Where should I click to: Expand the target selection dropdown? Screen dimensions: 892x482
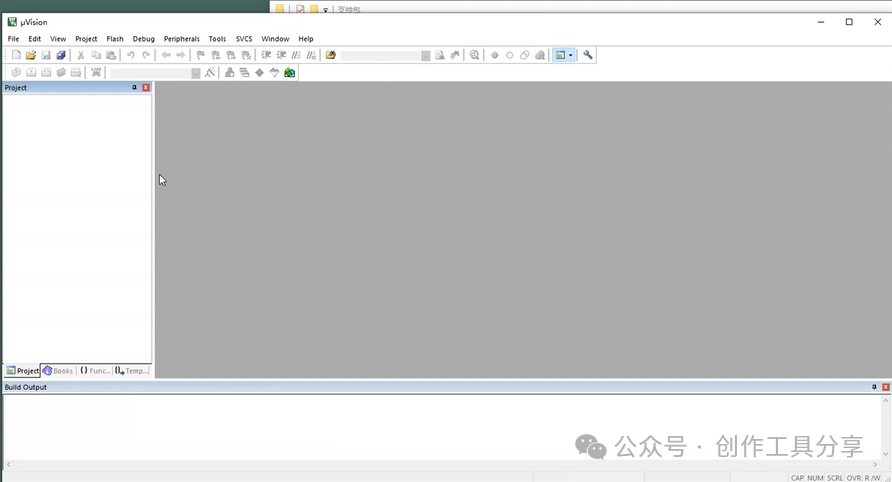pos(196,73)
